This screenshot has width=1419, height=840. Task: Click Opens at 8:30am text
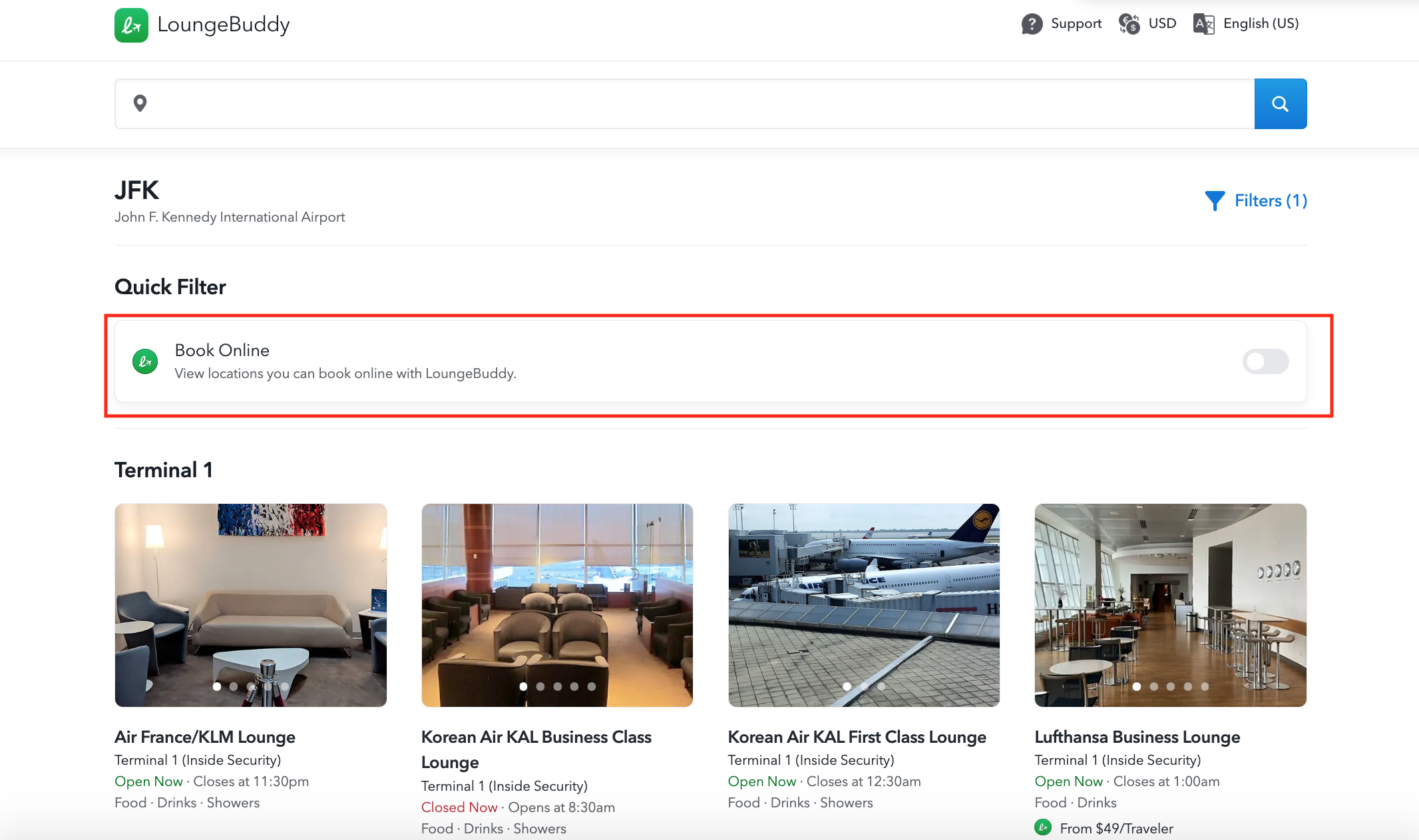[562, 807]
